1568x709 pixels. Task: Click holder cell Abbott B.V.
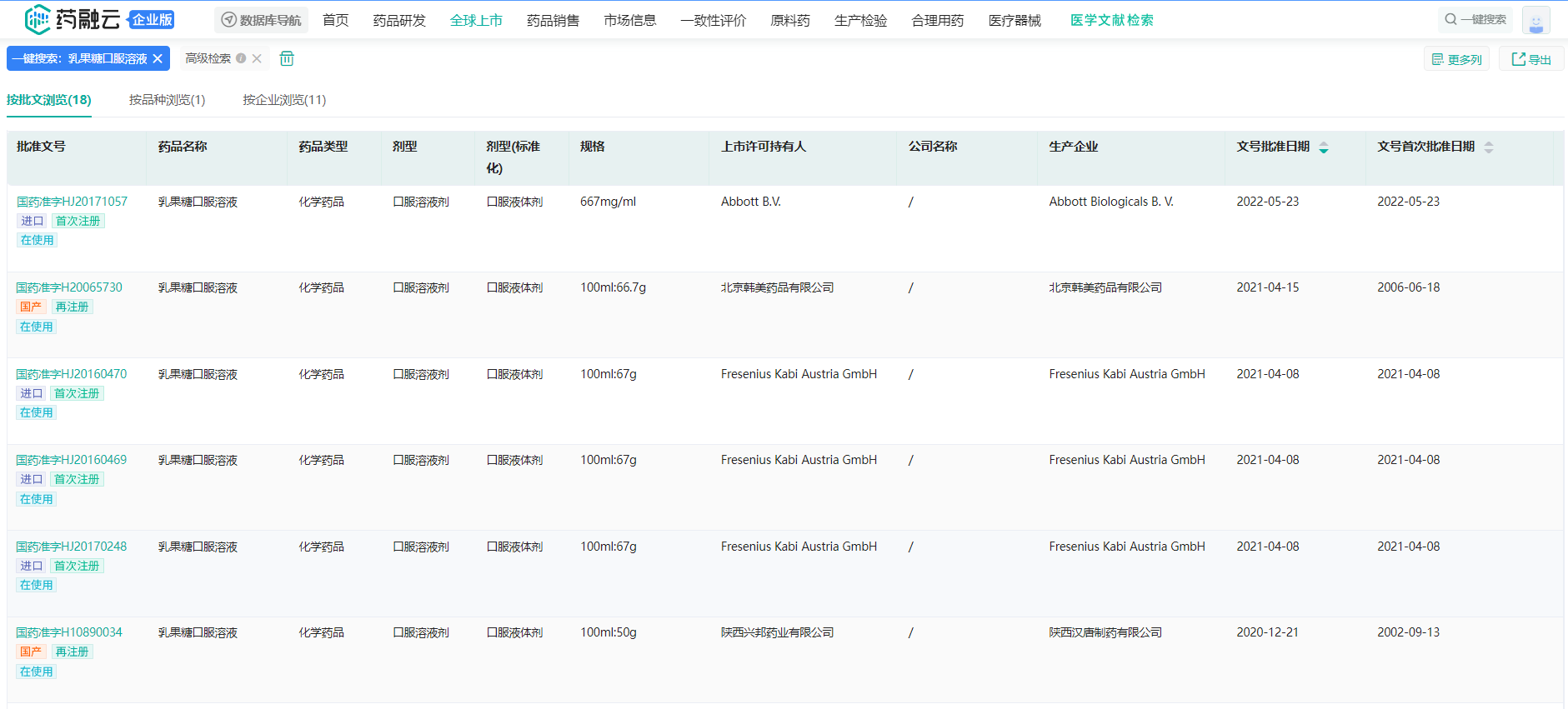tap(751, 202)
